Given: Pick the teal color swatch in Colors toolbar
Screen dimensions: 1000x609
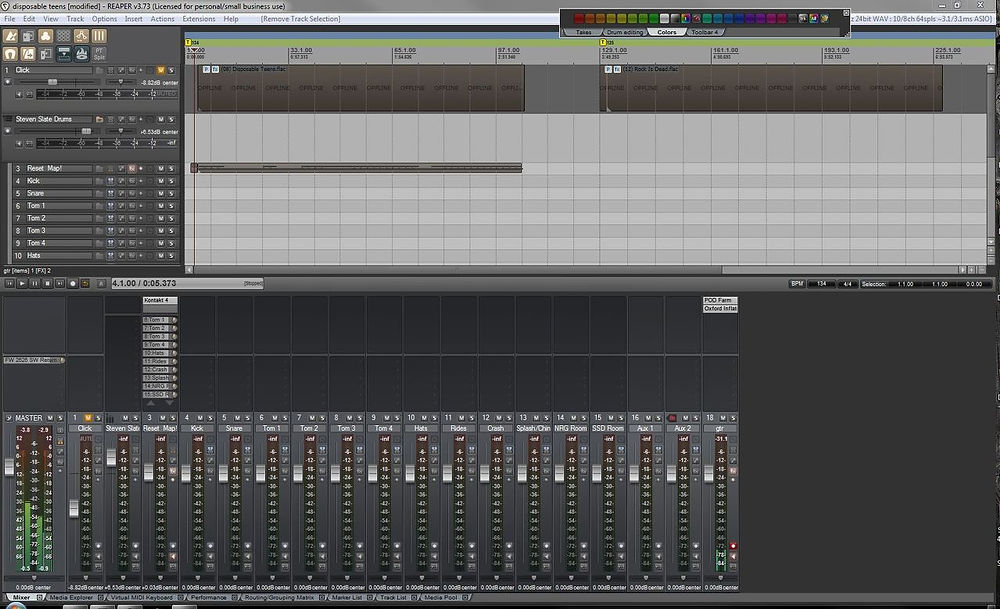Looking at the screenshot, I should (707, 18).
